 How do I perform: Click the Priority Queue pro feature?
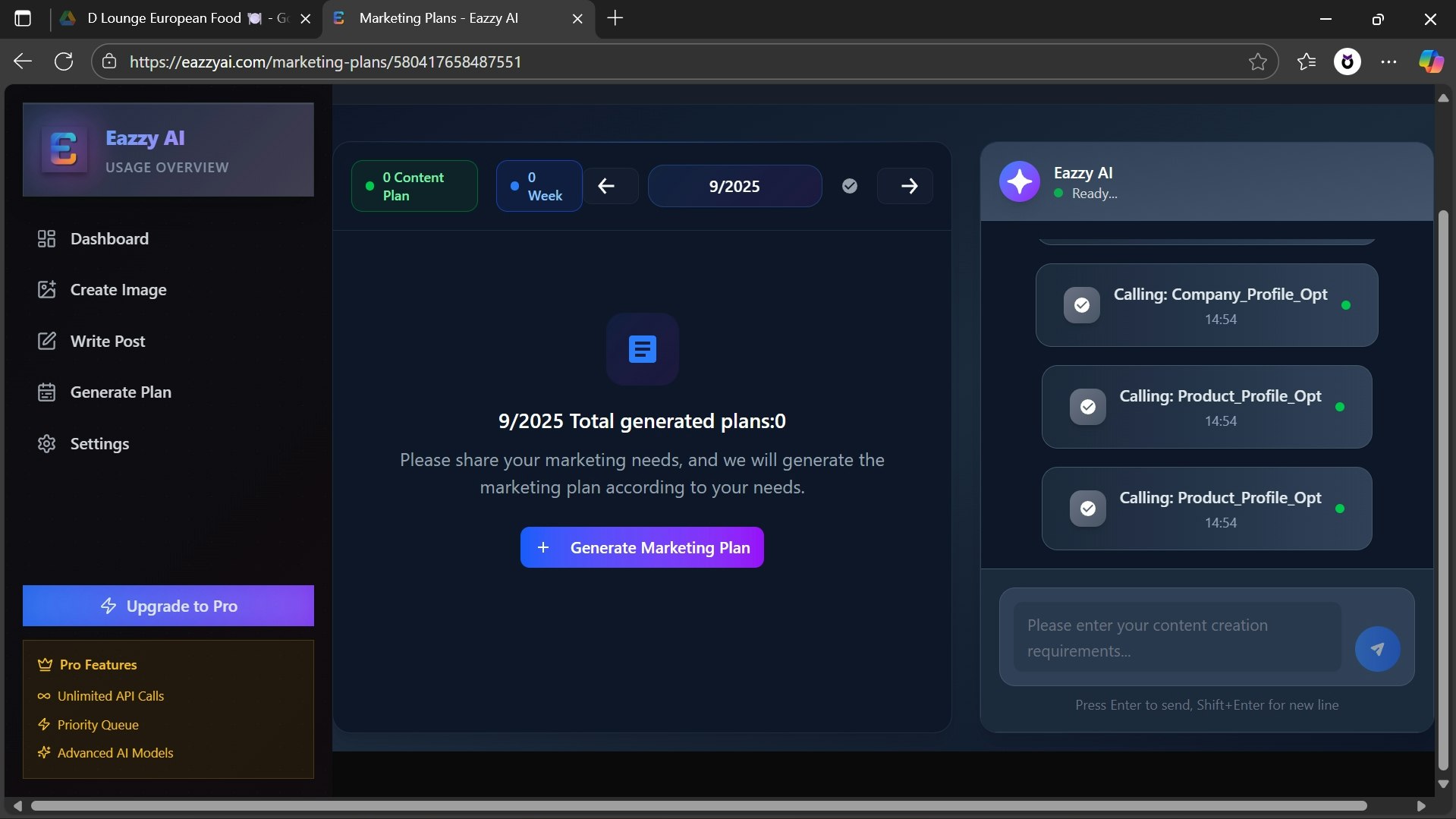click(x=88, y=725)
